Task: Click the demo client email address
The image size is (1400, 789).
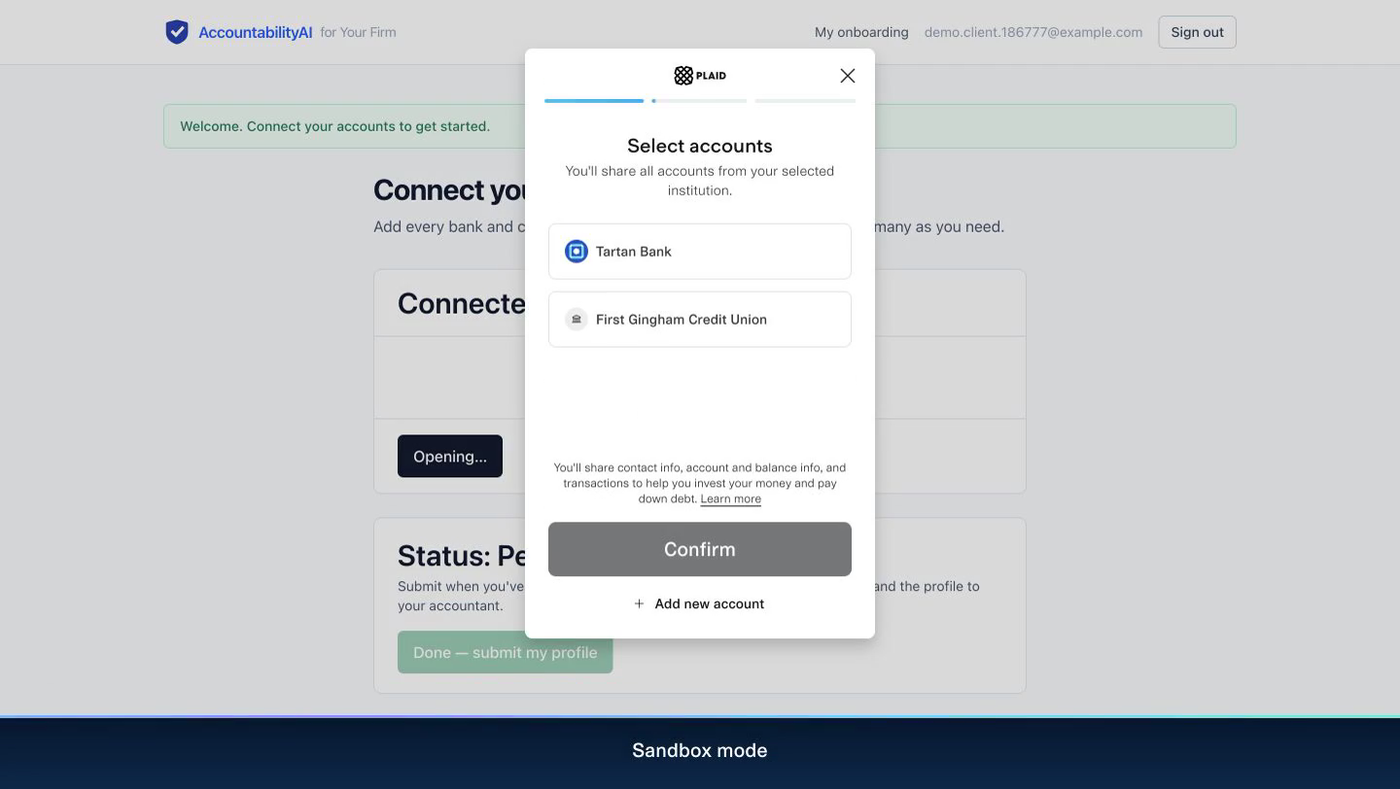Action: (1033, 32)
